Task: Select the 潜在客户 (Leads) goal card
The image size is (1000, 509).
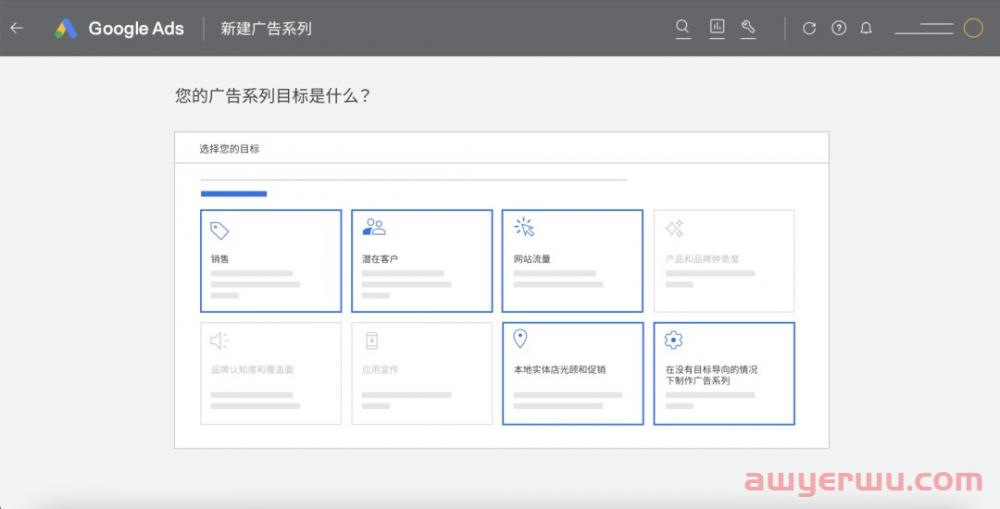Action: 422,261
